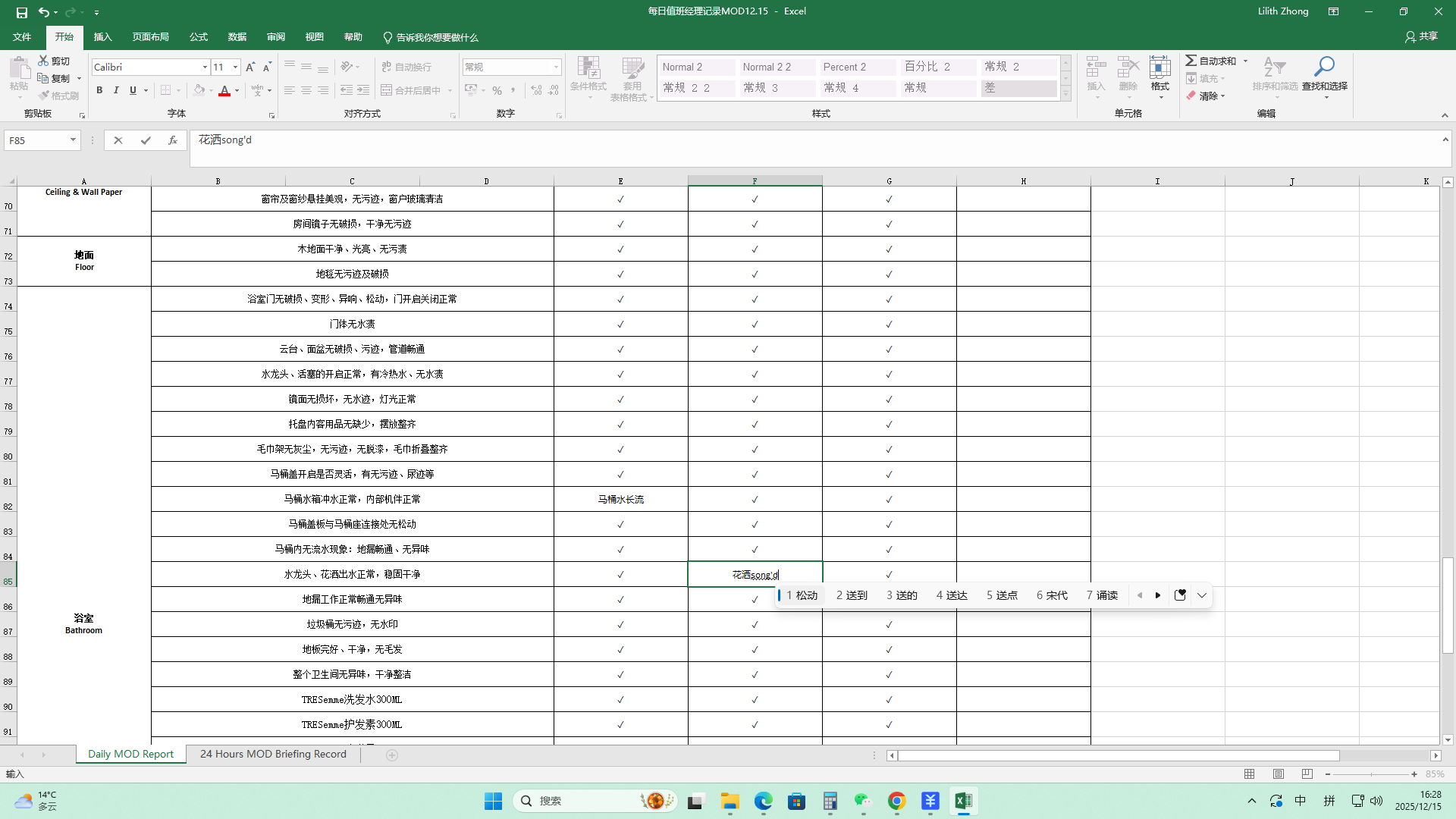Click the insert function fx icon
Image resolution: width=1456 pixels, height=819 pixels.
173,140
